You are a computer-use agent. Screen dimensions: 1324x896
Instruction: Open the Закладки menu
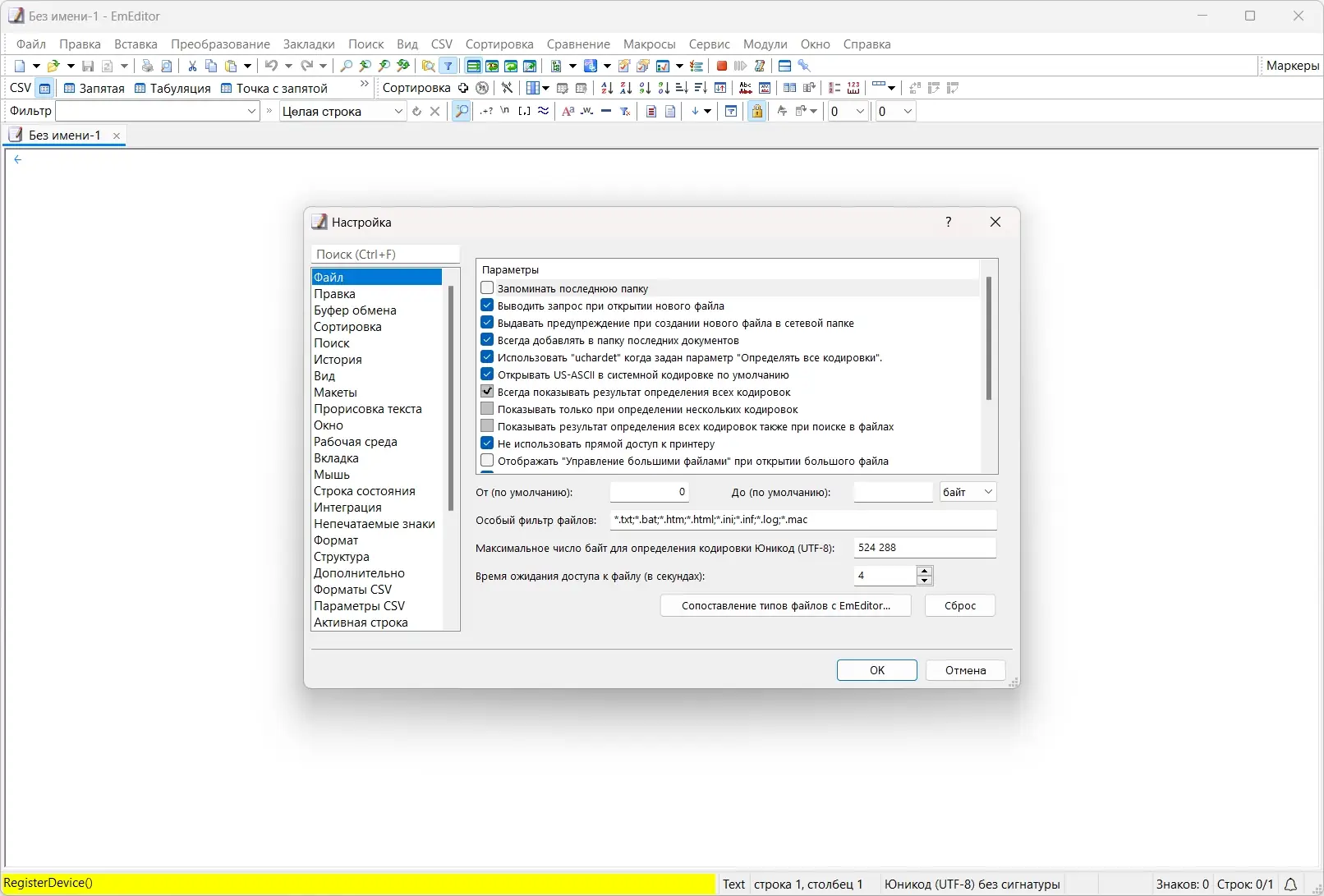point(309,44)
